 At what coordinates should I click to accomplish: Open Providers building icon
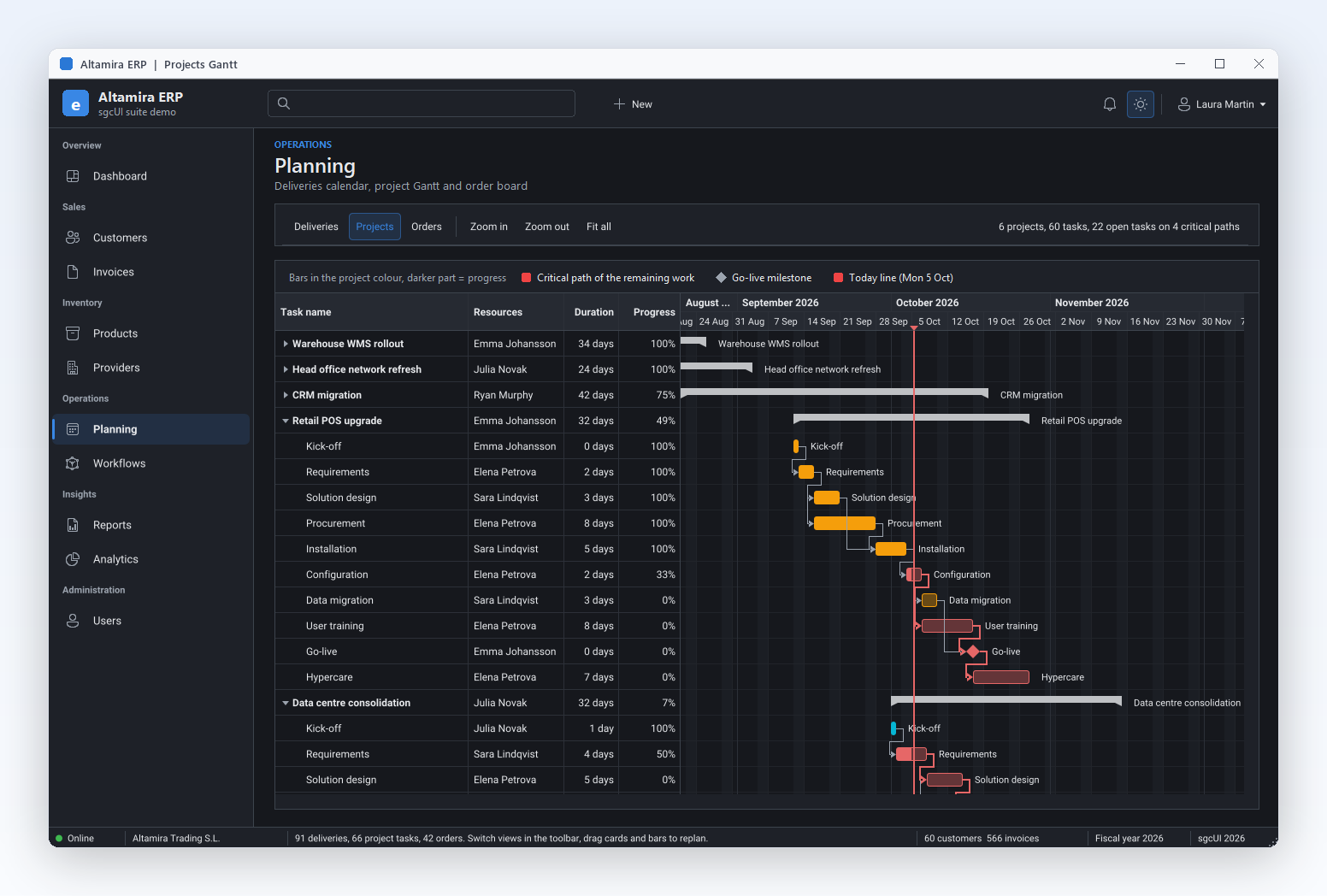(73, 368)
